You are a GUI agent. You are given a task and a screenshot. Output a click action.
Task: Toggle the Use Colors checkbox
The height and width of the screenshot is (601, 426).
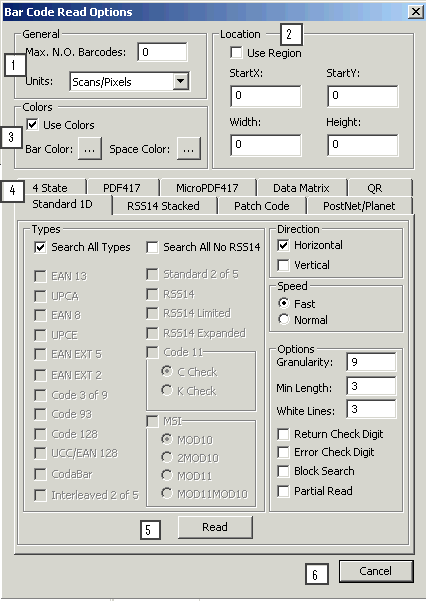pyautogui.click(x=33, y=124)
